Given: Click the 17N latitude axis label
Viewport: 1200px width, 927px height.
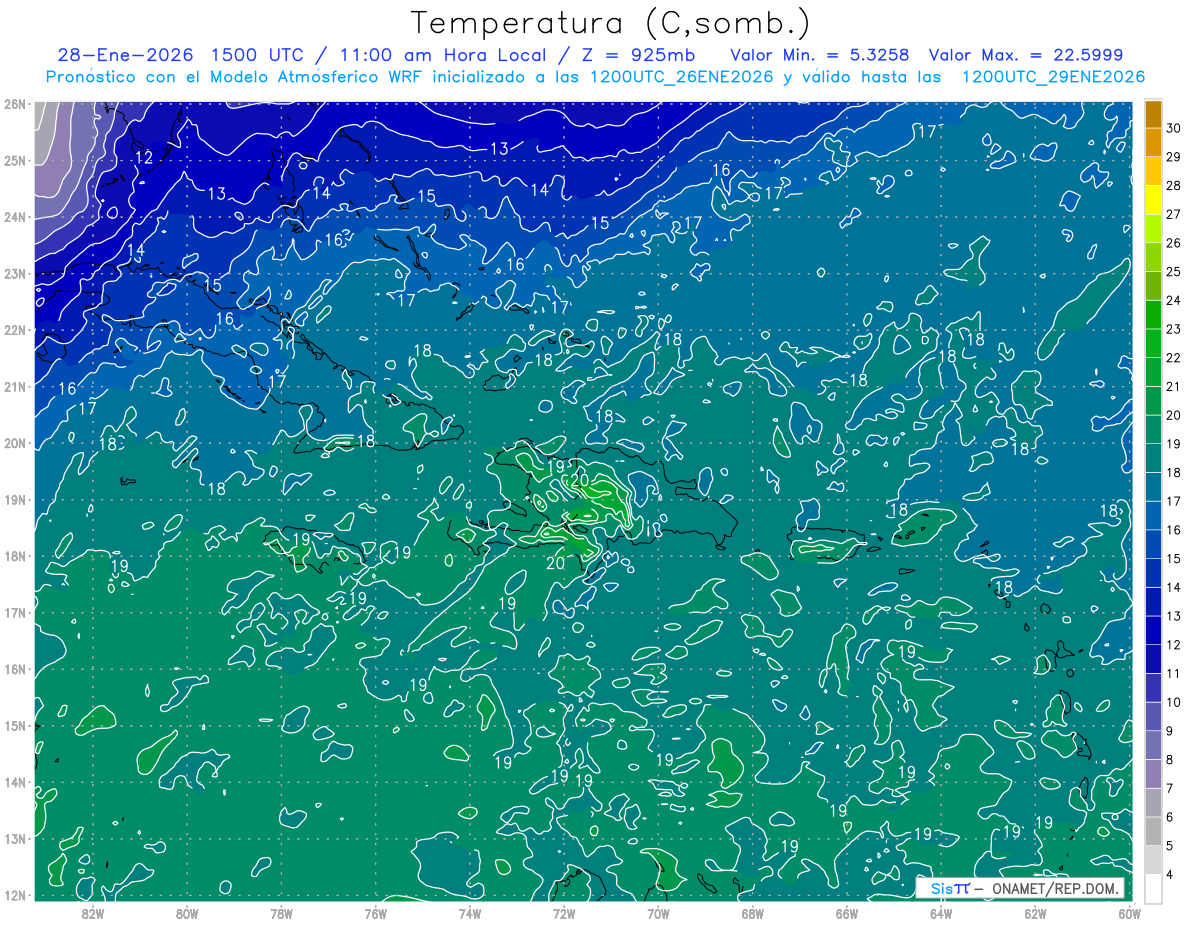Looking at the screenshot, I should tap(15, 612).
